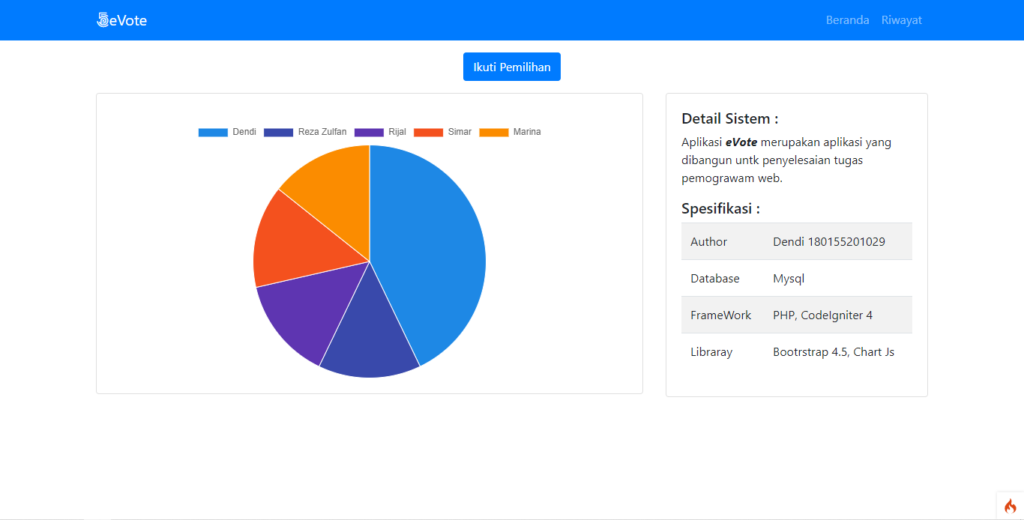The width and height of the screenshot is (1024, 520).
Task: Select the Author row in Spesifikasi table
Action: [x=796, y=242]
